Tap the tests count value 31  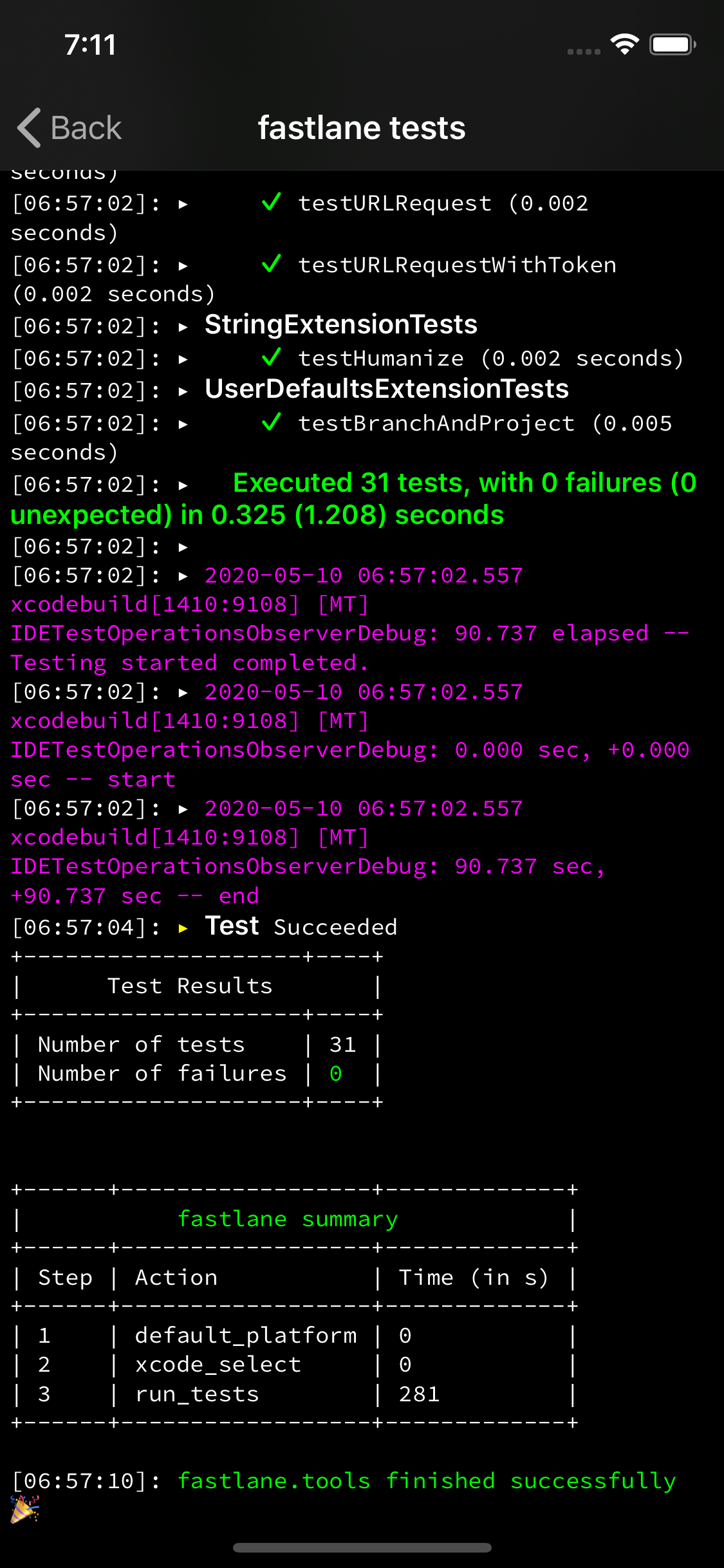click(x=342, y=1044)
